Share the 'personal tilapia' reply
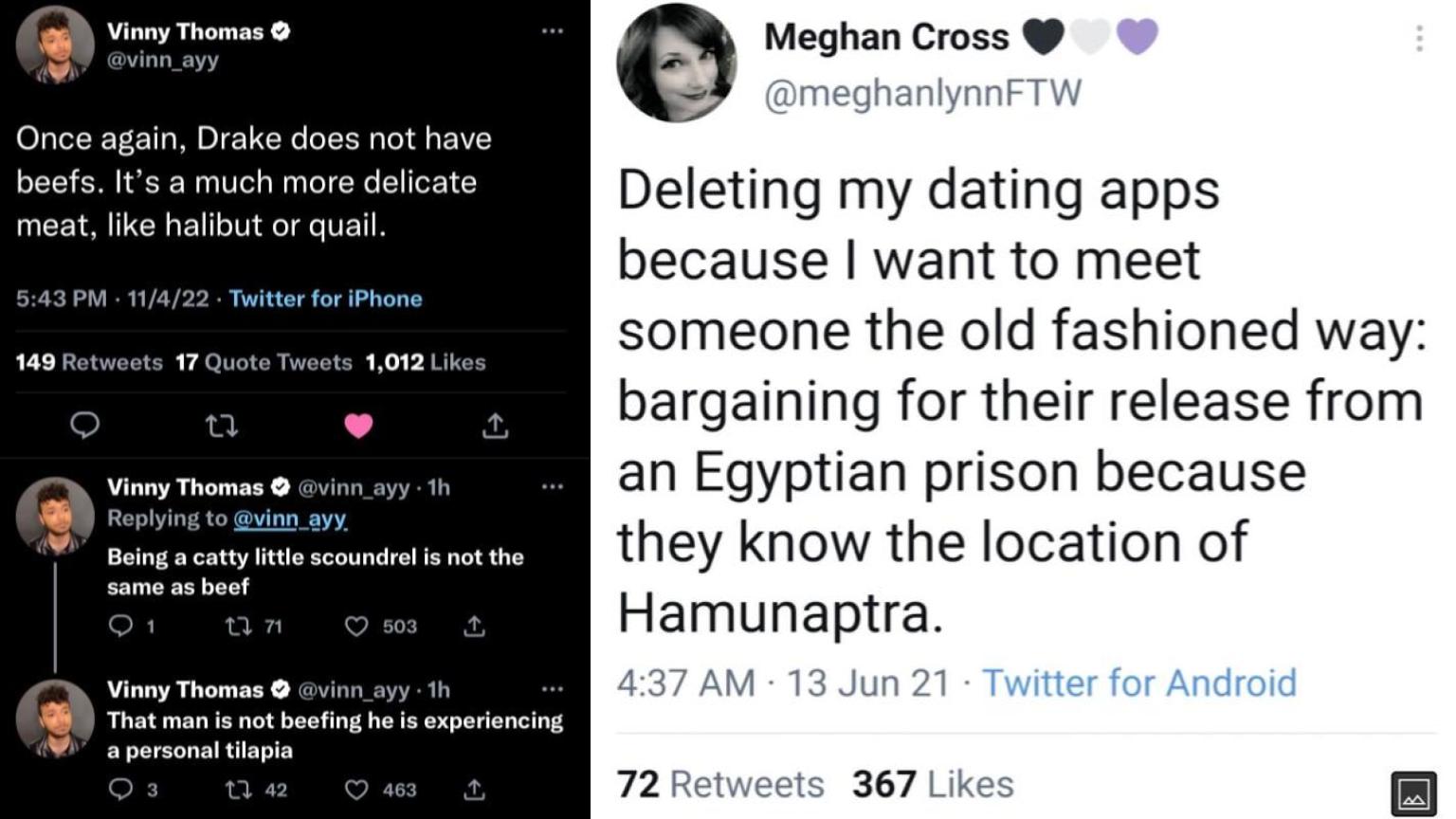This screenshot has height=819, width=1456. coord(475,790)
